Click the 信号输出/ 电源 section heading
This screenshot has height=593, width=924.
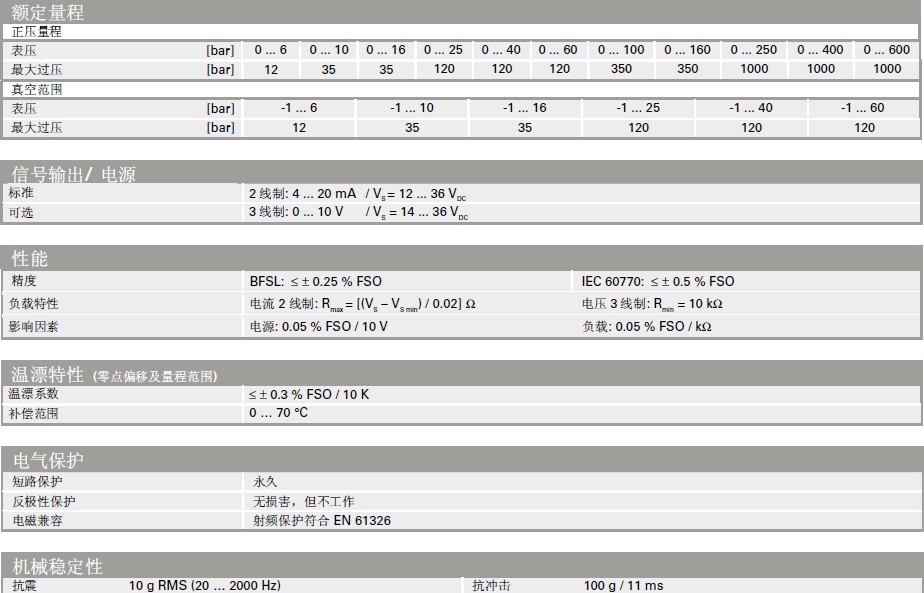(x=73, y=174)
